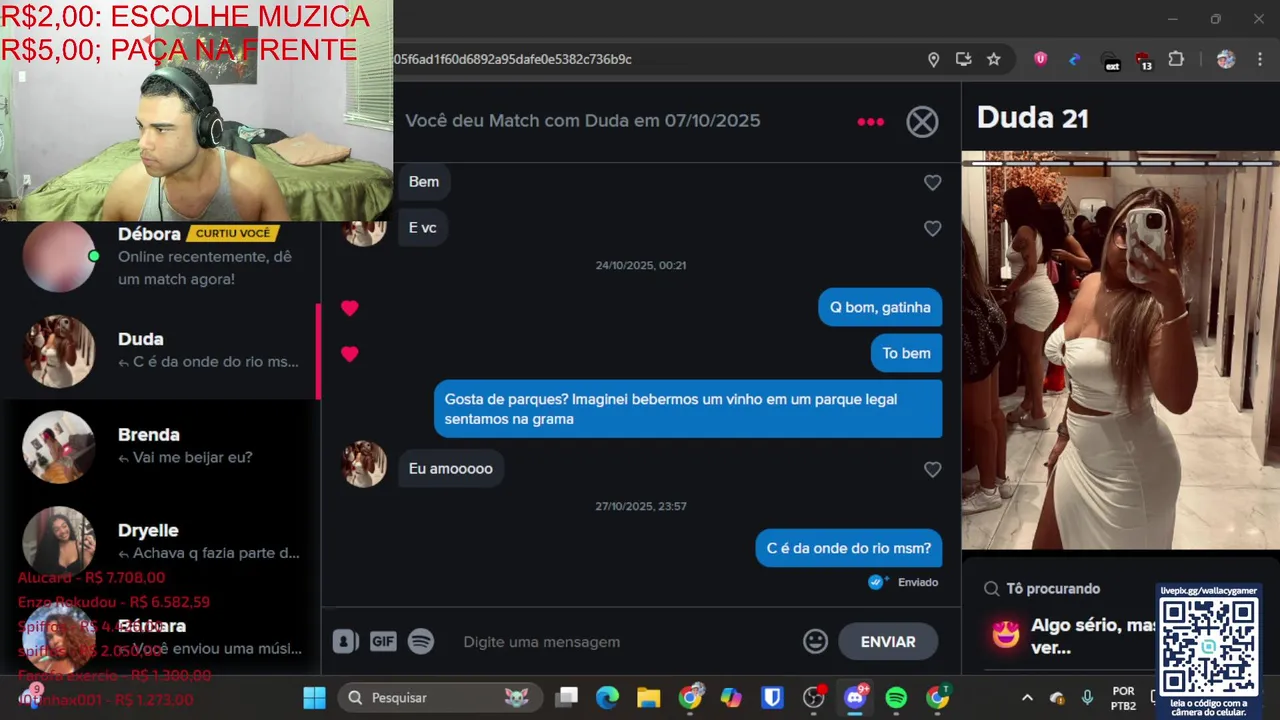The height and width of the screenshot is (720, 1280).
Task: Open Spotify from the taskbar
Action: tap(896, 697)
